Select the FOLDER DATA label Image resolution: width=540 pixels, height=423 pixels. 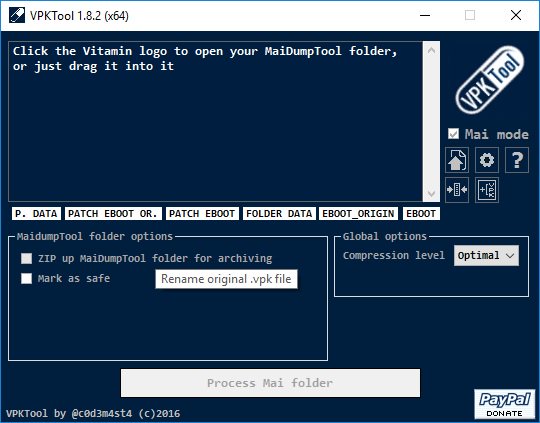tap(279, 214)
